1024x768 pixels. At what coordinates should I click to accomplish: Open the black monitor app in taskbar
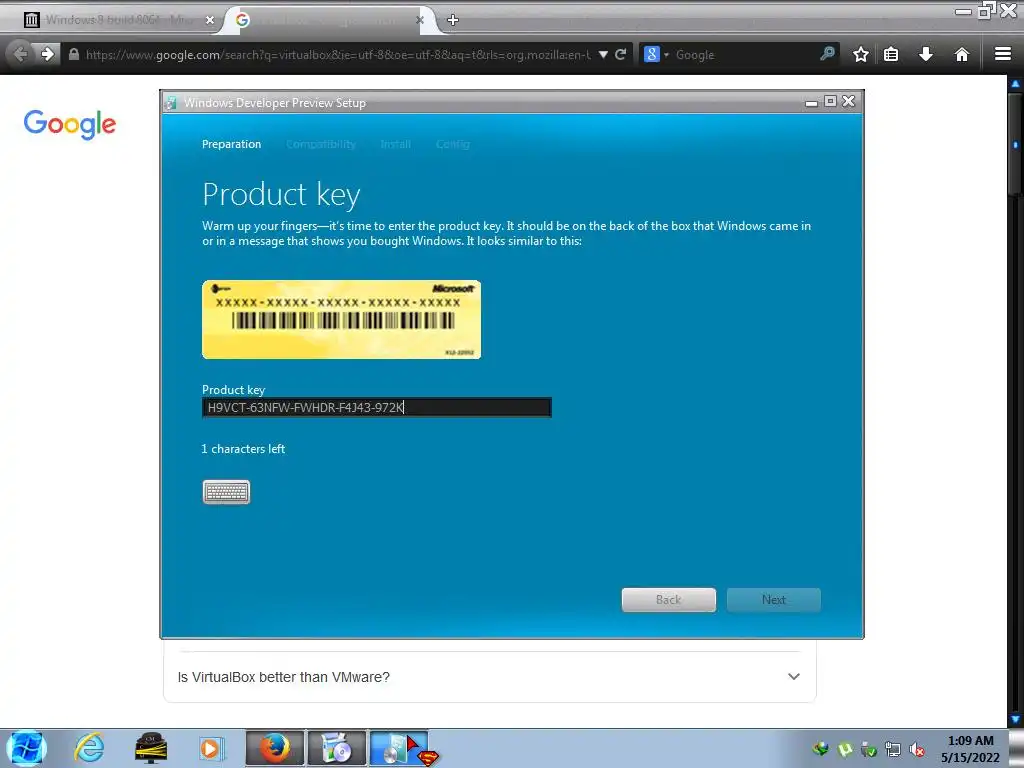151,748
